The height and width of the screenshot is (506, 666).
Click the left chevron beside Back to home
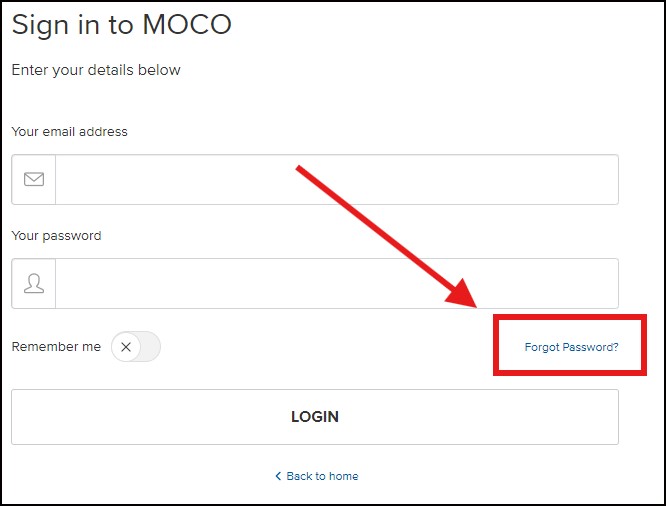coord(278,476)
